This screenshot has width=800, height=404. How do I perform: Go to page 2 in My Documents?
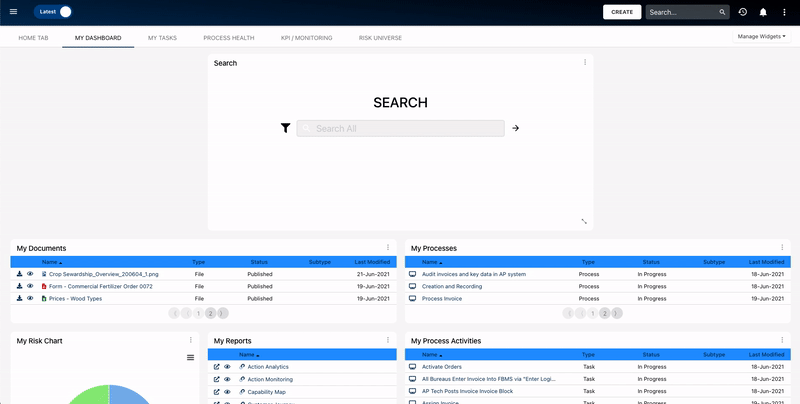[x=210, y=313]
